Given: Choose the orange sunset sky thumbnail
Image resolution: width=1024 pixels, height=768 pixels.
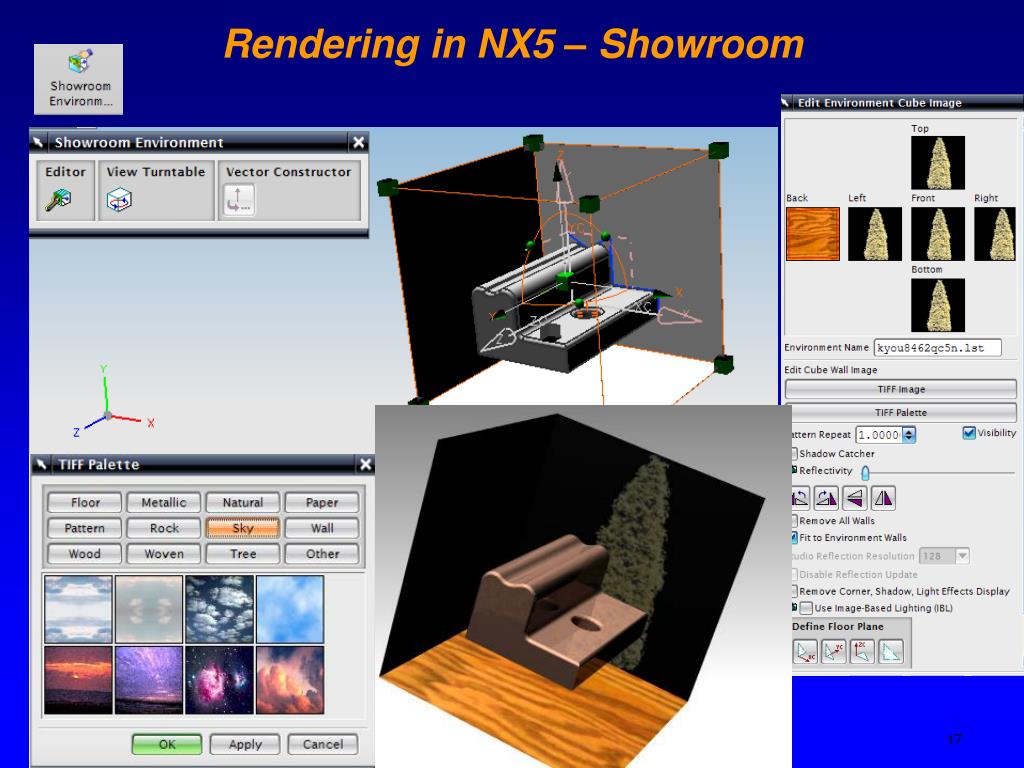Looking at the screenshot, I should (x=78, y=680).
